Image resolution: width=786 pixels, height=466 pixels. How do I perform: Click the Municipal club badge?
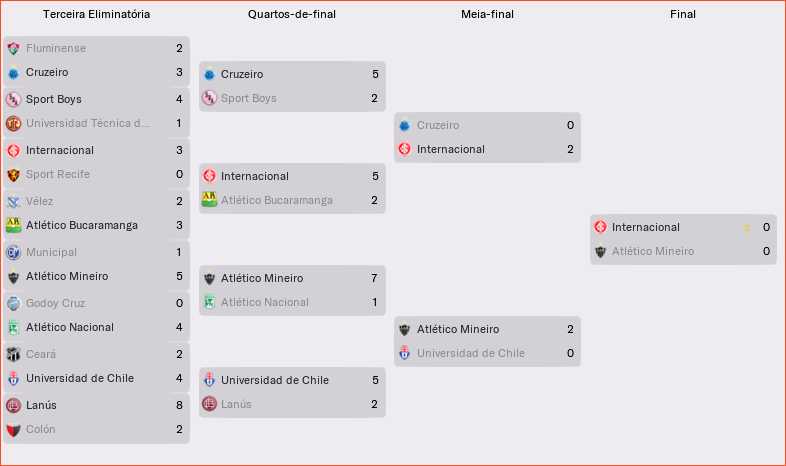pyautogui.click(x=14, y=252)
